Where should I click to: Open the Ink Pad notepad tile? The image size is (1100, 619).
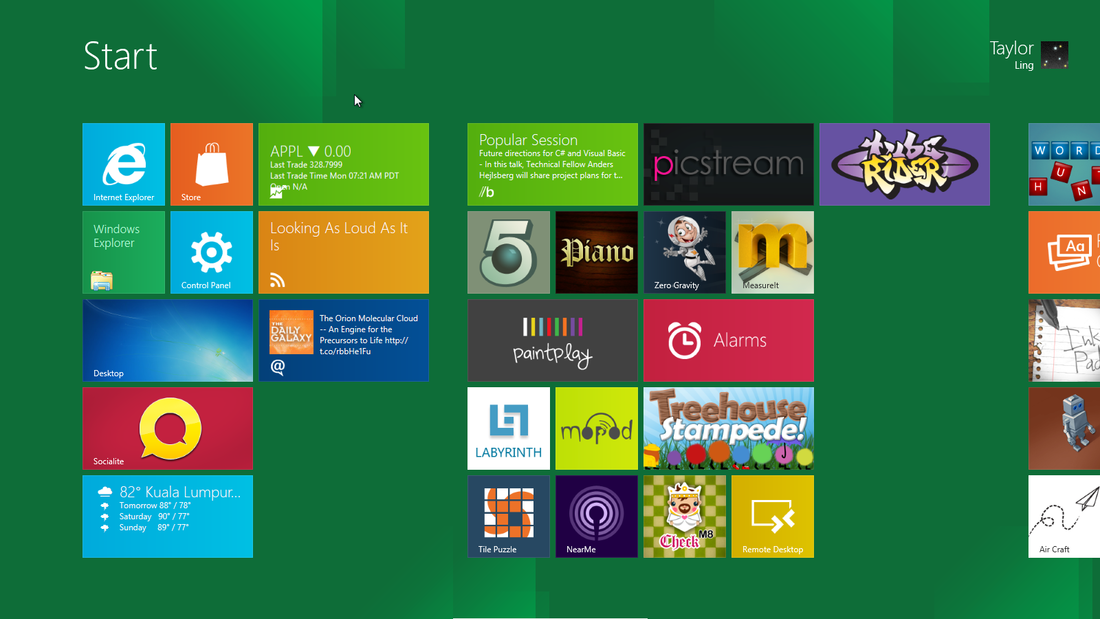1064,340
